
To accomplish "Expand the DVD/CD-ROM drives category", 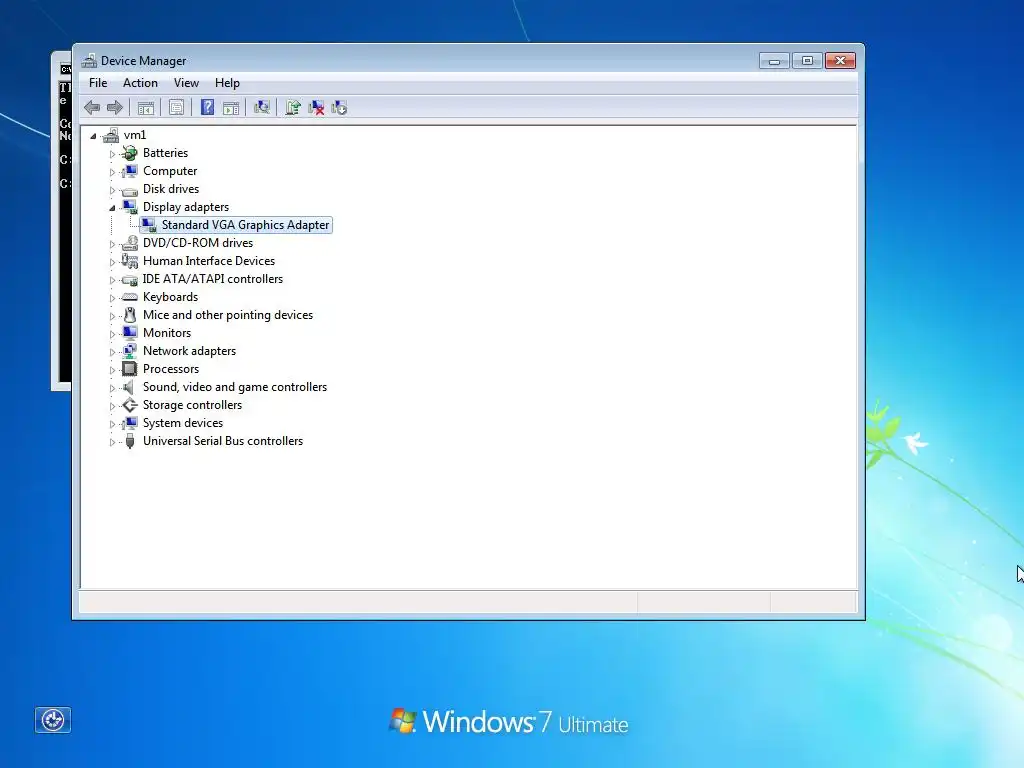I will tap(112, 244).
